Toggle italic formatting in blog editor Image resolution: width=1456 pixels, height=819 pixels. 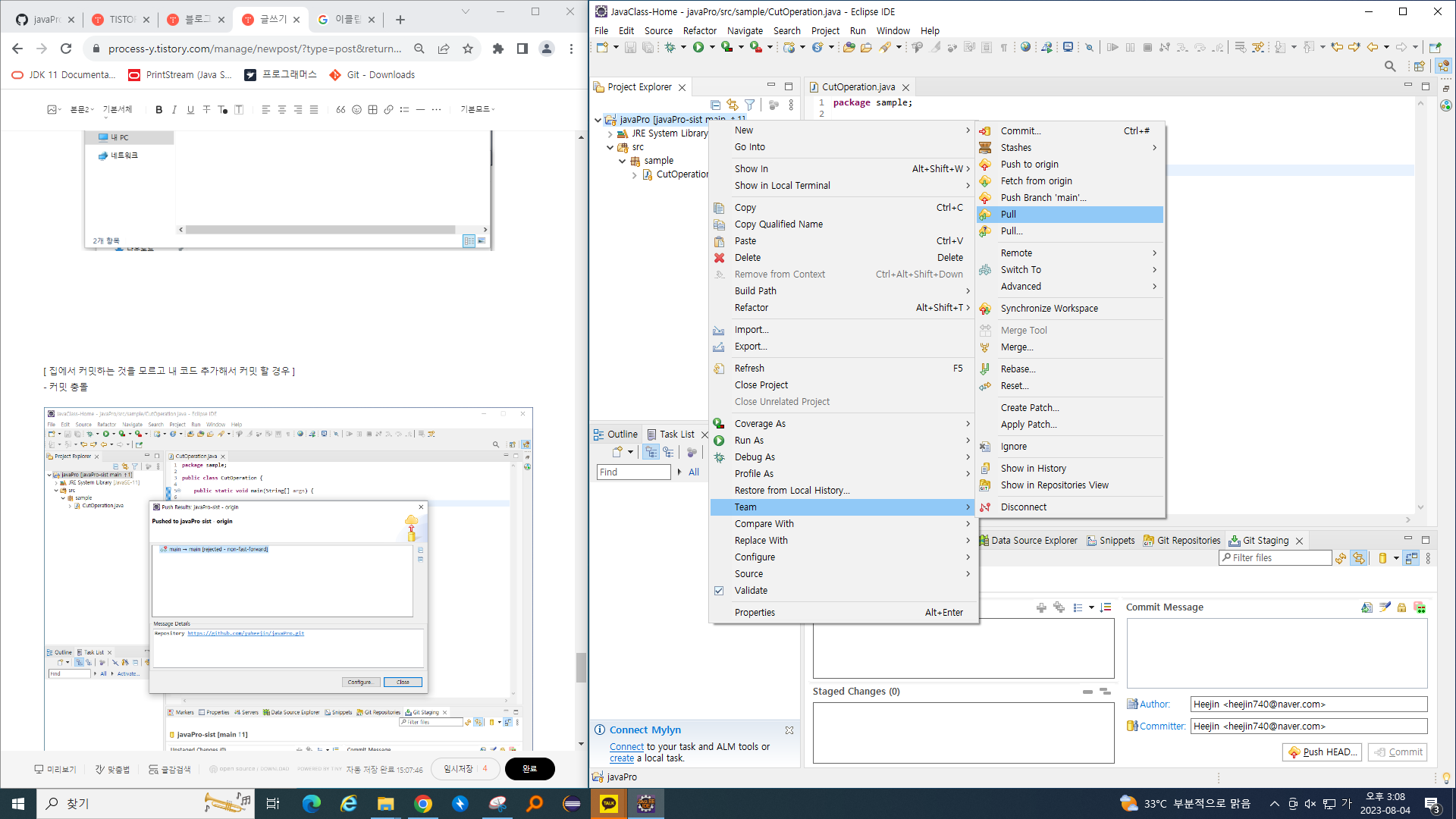(x=174, y=110)
